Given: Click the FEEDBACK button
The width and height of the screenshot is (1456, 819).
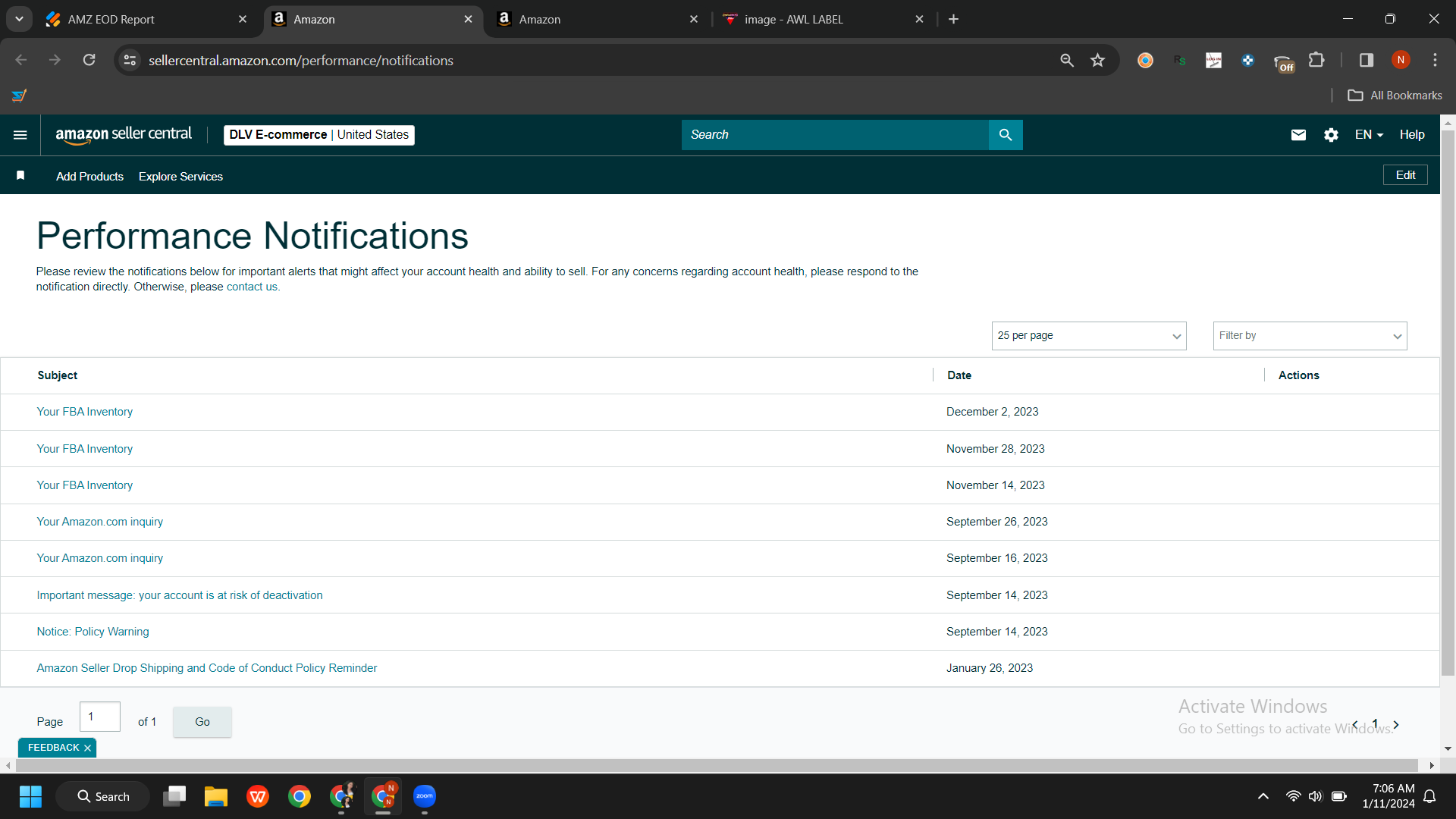Looking at the screenshot, I should 53,748.
